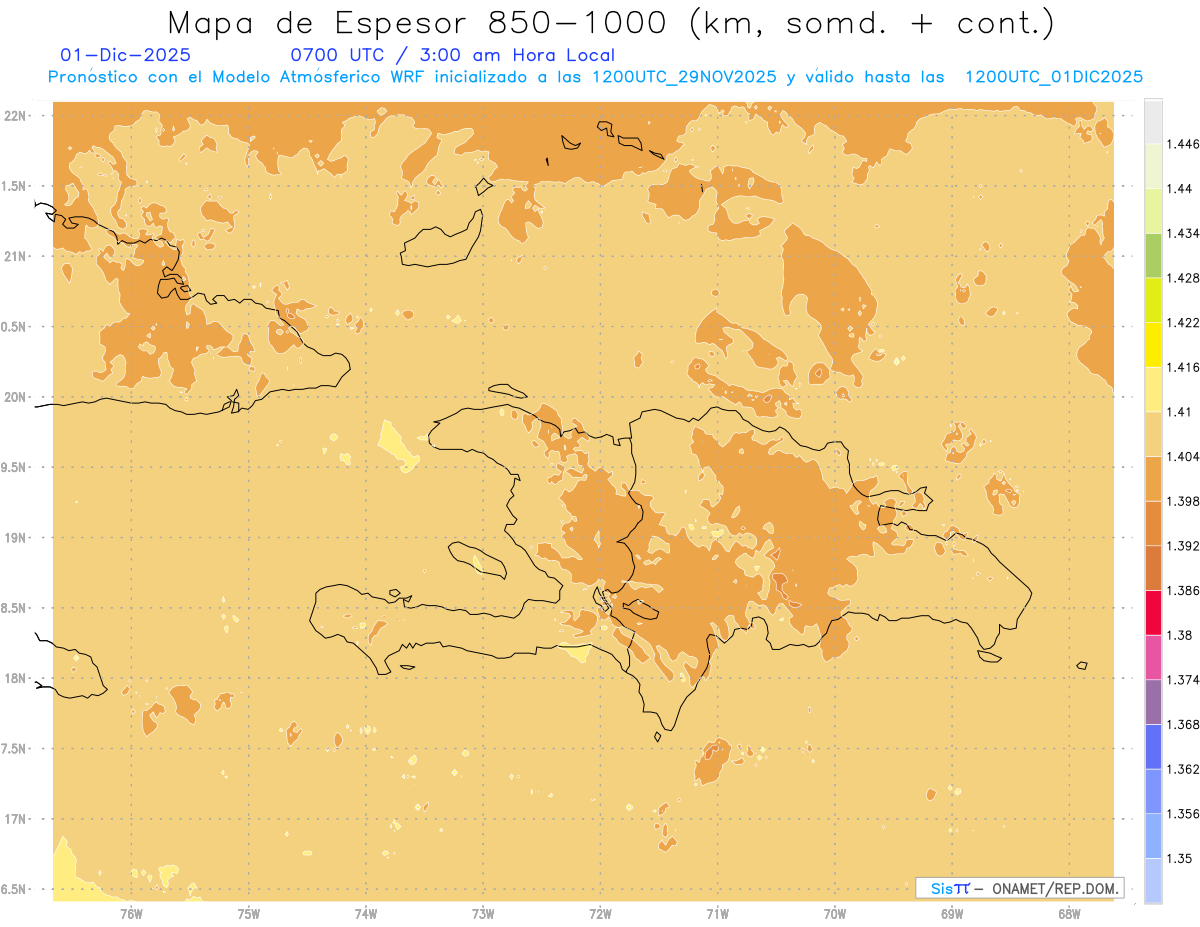Click the '68W' longitude label

(1069, 913)
